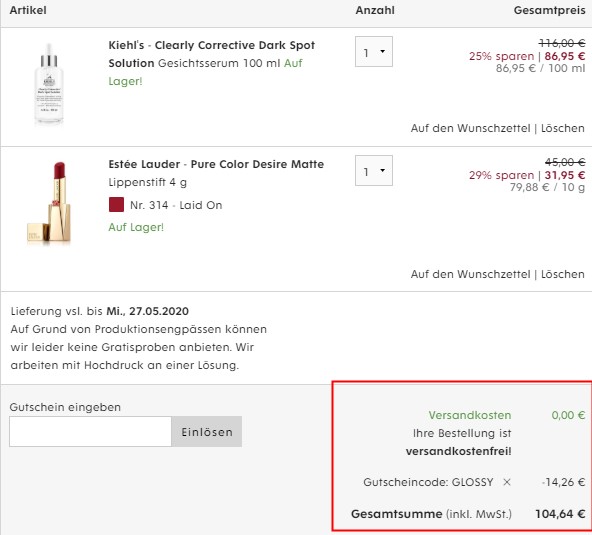Image resolution: width=592 pixels, height=535 pixels.
Task: Open the Estée Lauder Pure Color Desire title
Action: click(216, 164)
